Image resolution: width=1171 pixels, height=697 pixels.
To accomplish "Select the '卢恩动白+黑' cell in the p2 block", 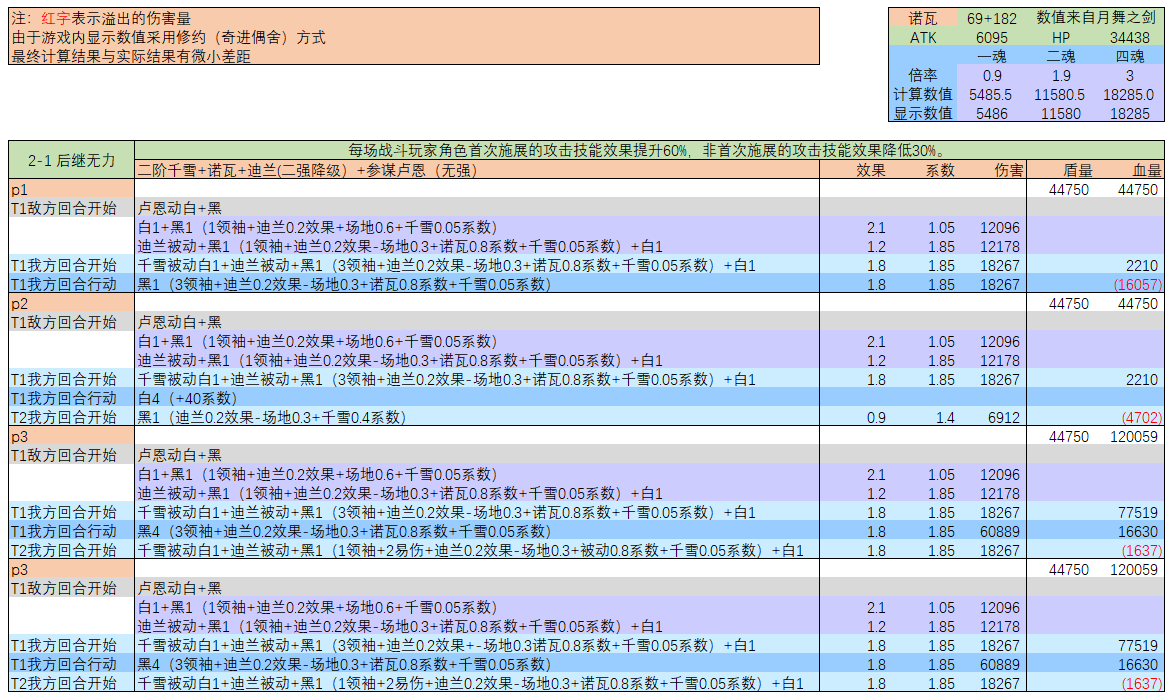I will (476, 322).
